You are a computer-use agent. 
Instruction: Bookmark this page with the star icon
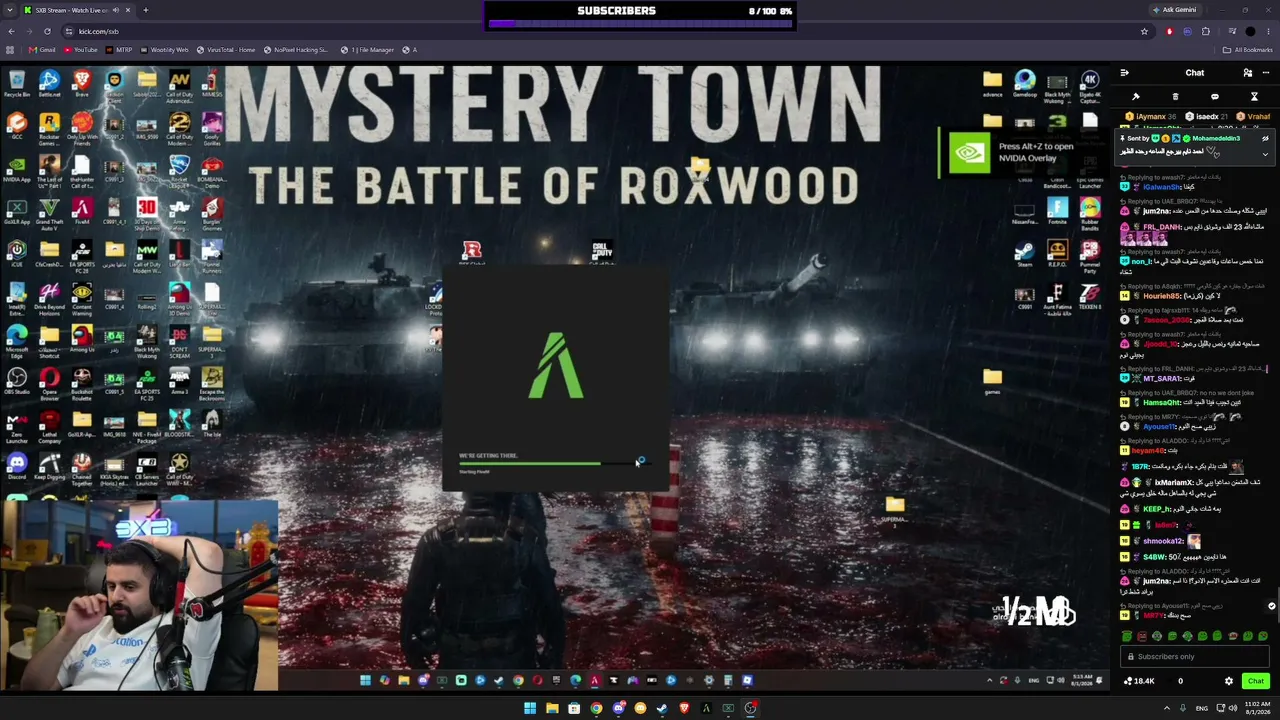pos(1144,31)
